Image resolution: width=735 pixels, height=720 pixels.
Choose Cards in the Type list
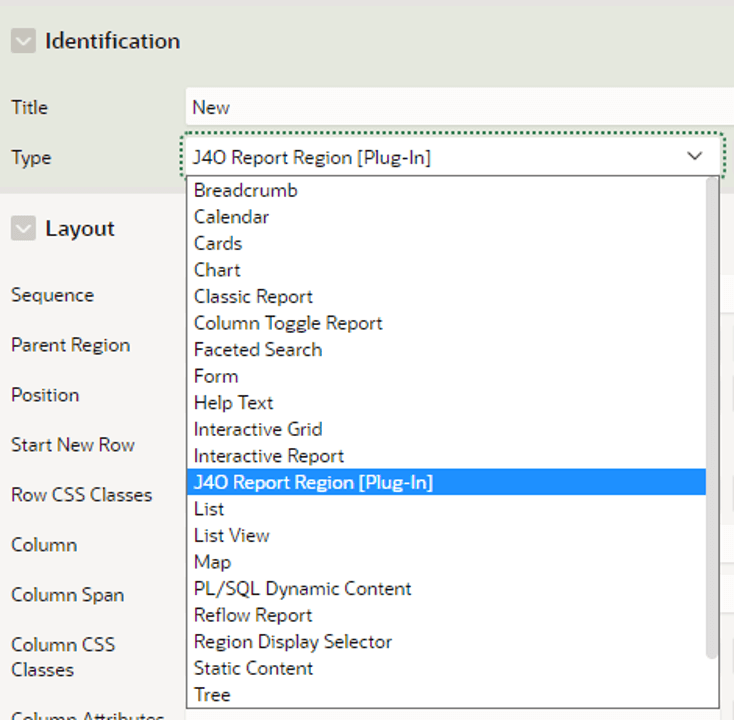[446, 243]
